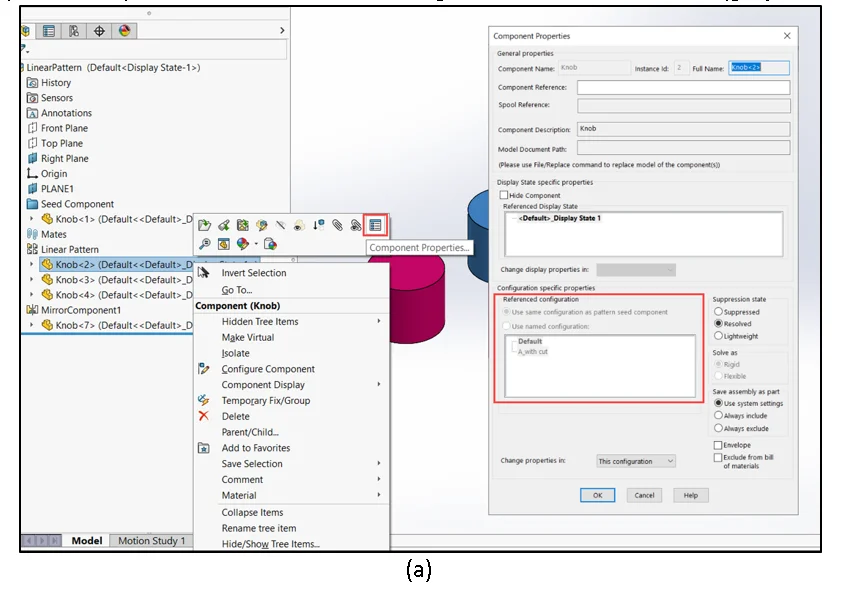Expand Knob<1> component node

pyautogui.click(x=31, y=219)
